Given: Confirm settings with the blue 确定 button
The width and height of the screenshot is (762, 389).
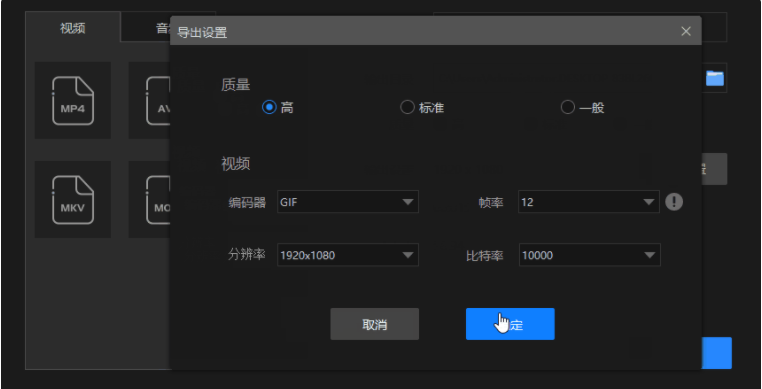Looking at the screenshot, I should click(x=510, y=324).
